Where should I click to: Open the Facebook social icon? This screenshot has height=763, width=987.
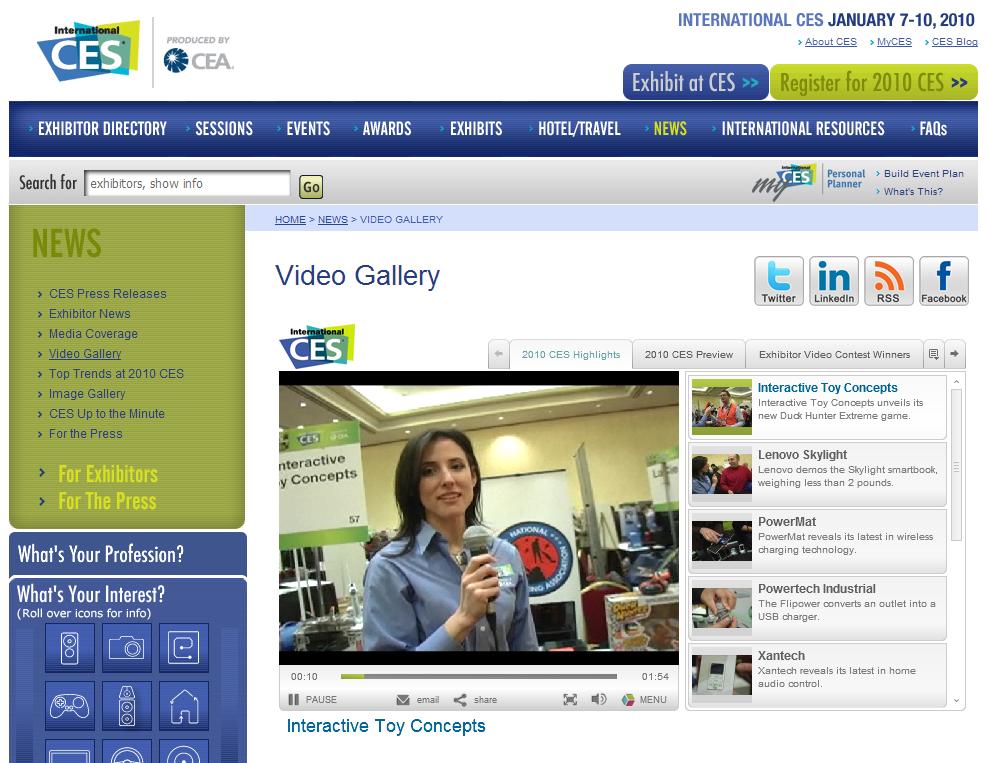(x=944, y=281)
